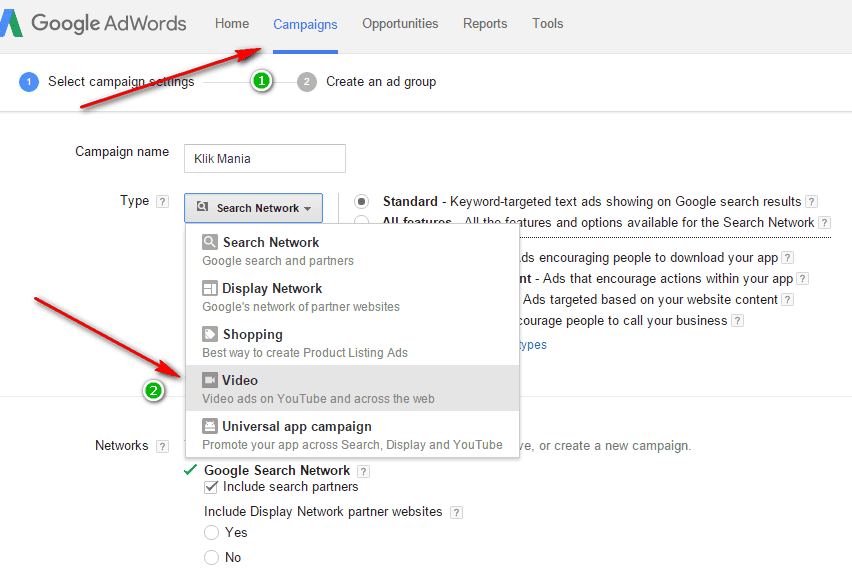Click the Display Network layout icon
The height and width of the screenshot is (572, 852).
(210, 288)
